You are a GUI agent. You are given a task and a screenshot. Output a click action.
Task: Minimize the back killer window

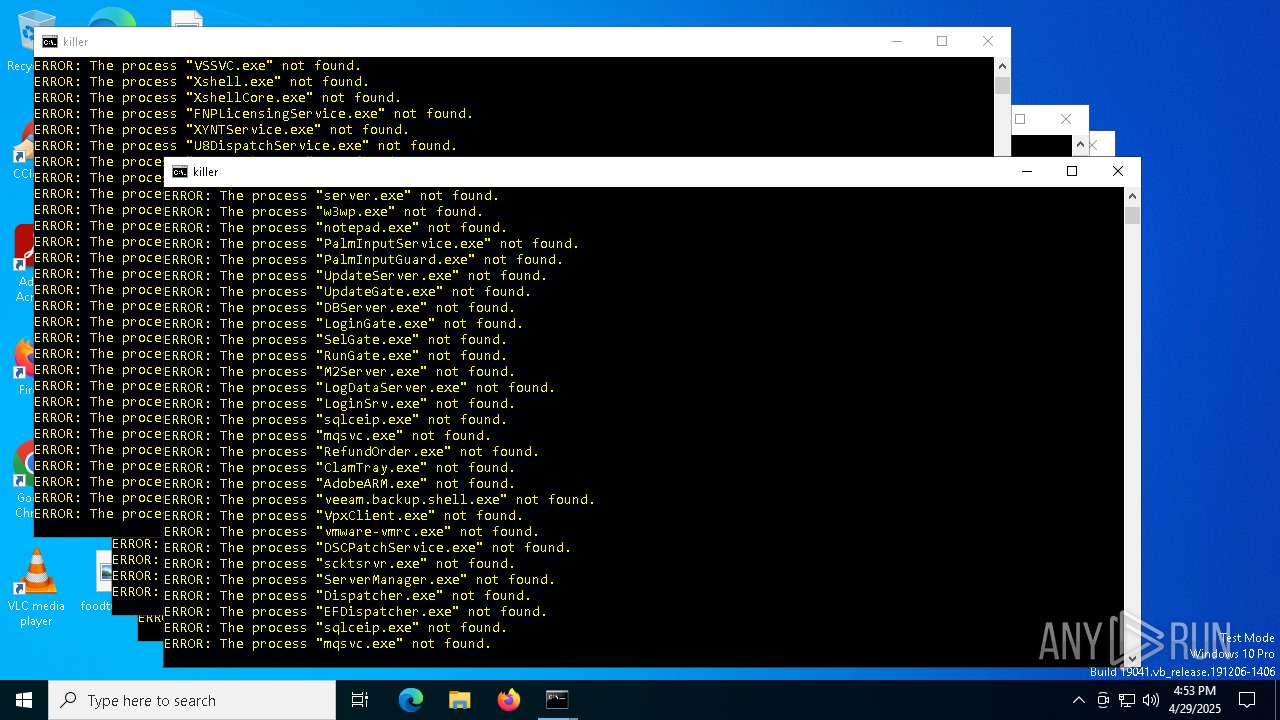point(896,41)
